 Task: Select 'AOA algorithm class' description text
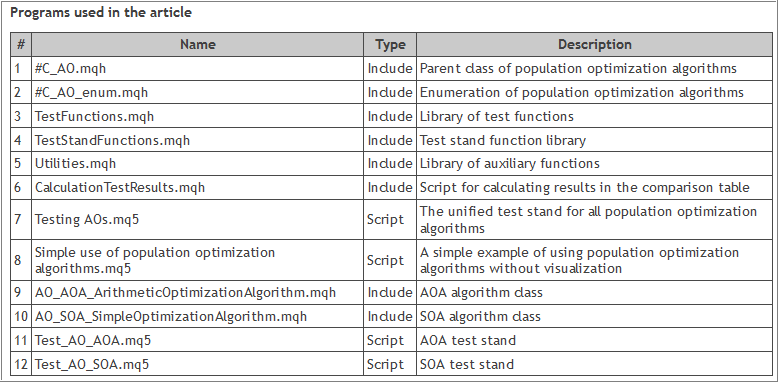tap(481, 292)
